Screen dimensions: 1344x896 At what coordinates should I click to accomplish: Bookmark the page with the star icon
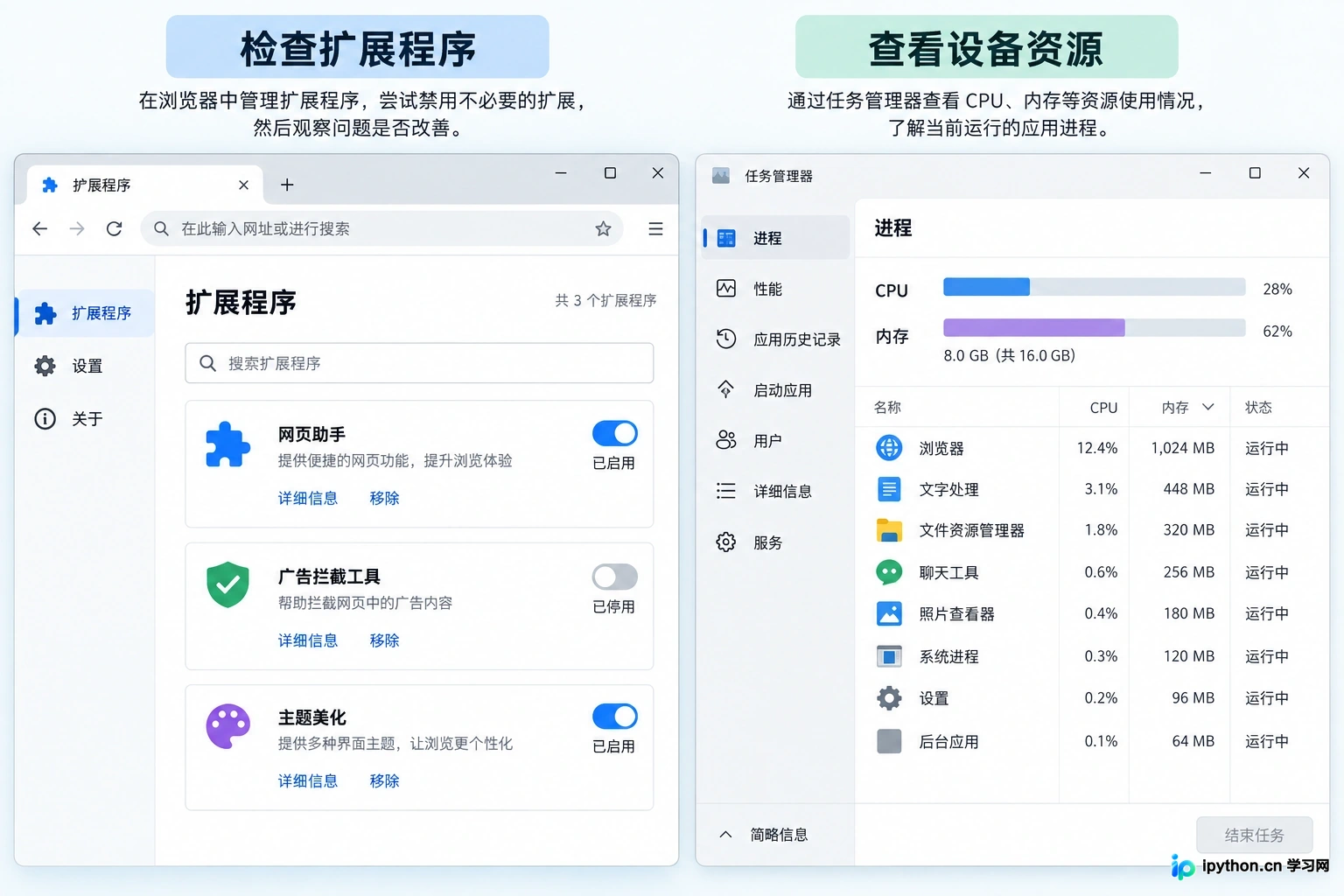[603, 229]
